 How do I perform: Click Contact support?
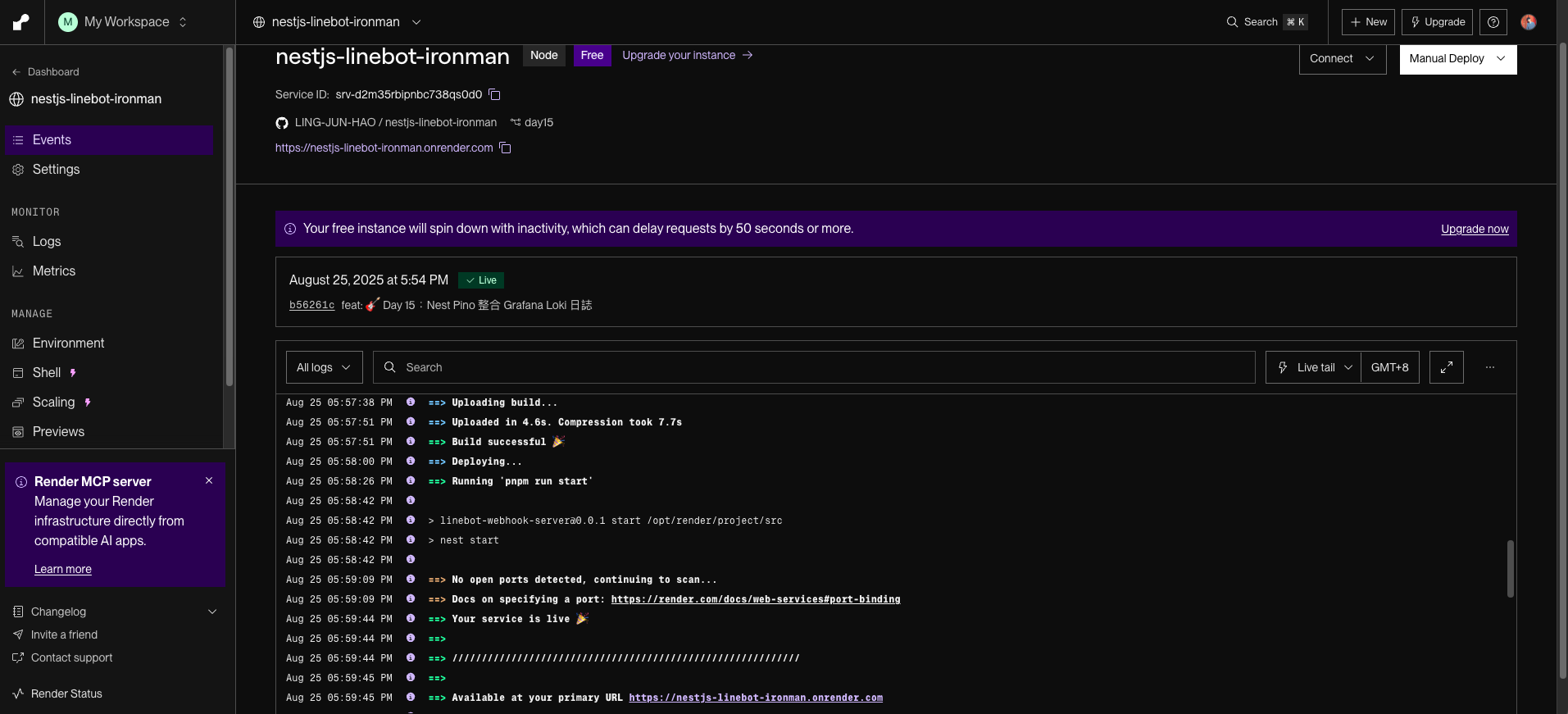(72, 657)
